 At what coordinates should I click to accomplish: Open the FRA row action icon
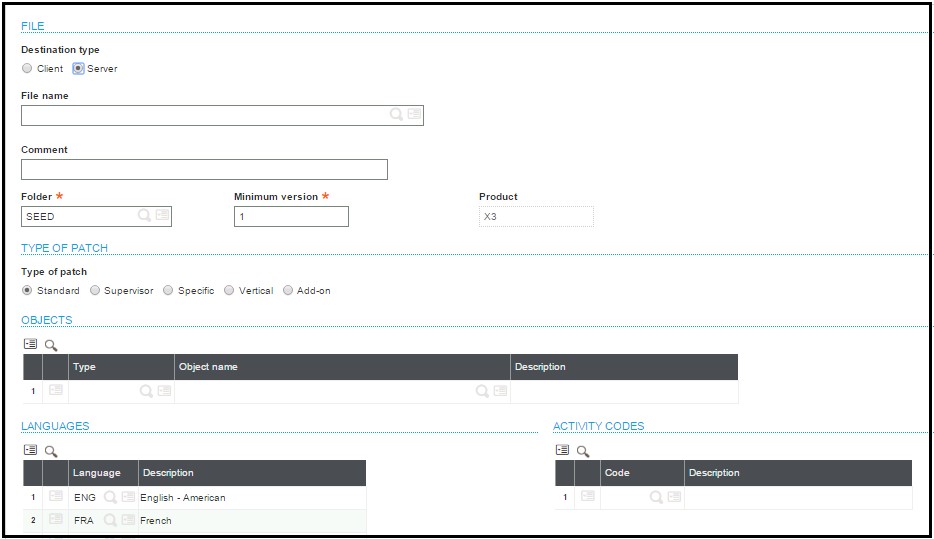click(56, 519)
